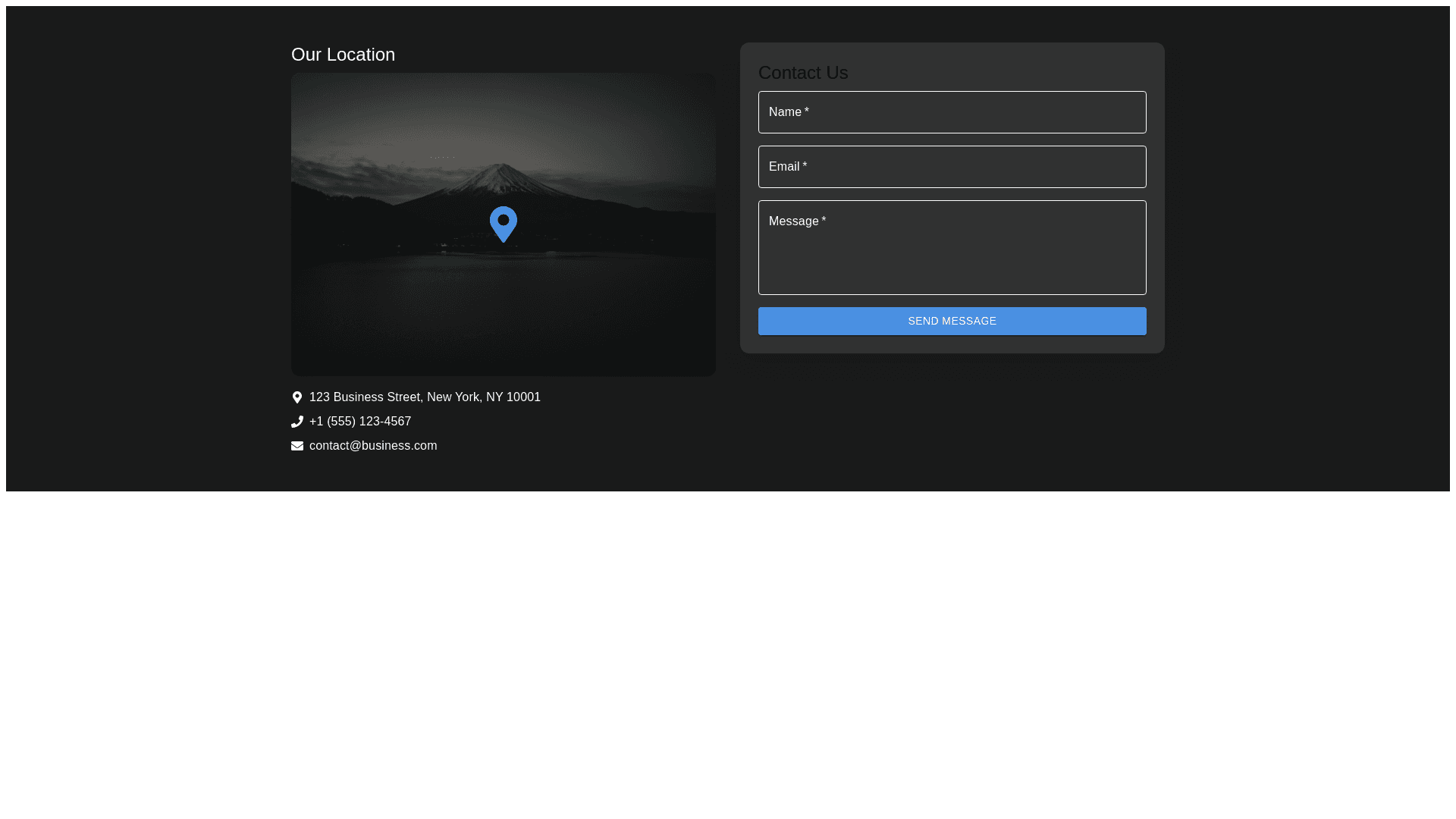The height and width of the screenshot is (819, 1456).
Task: Click the Email field label
Action: pos(784,167)
